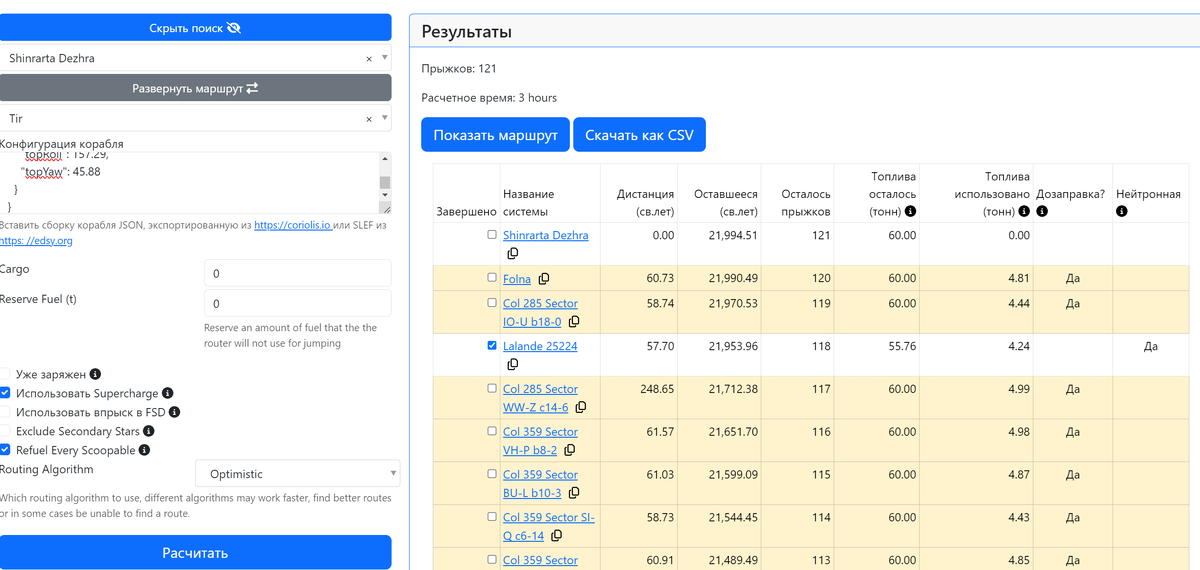The image size is (1200, 570).
Task: Mark Col 359 Sector SI-Q c6-14 completed
Action: pyautogui.click(x=491, y=517)
